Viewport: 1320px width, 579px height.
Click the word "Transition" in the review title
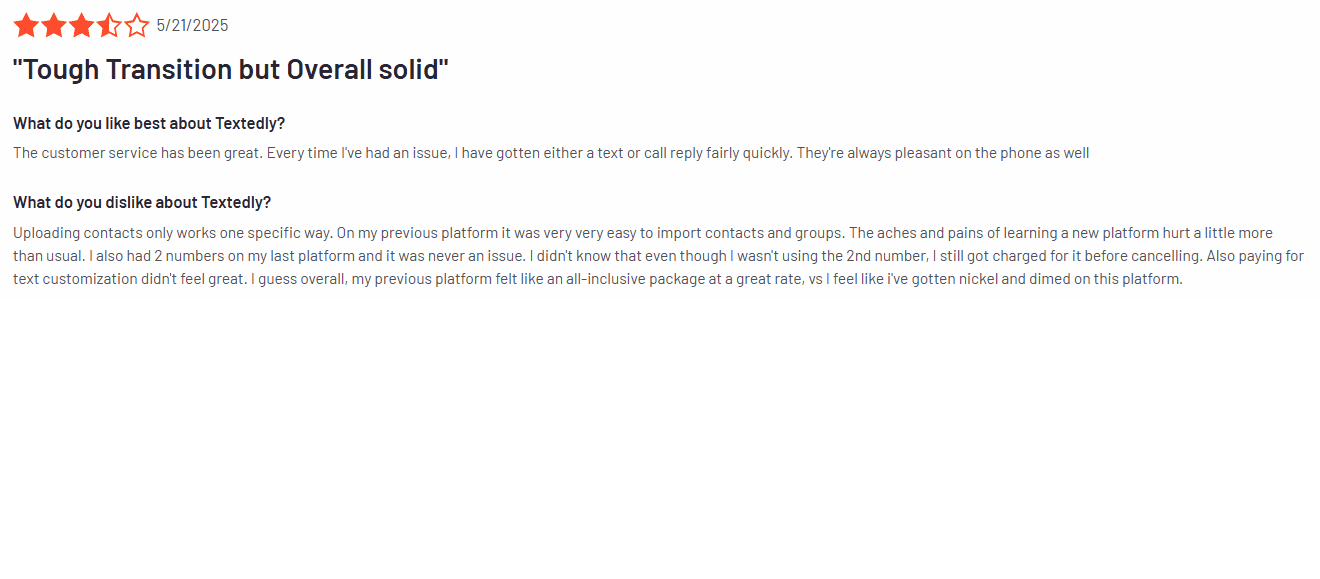click(168, 70)
